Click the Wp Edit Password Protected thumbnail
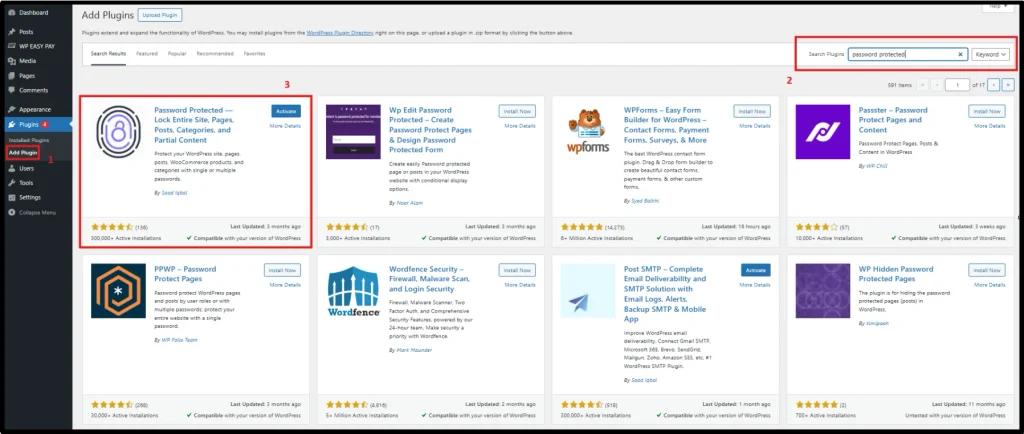This screenshot has height=434, width=1024. 353,132
